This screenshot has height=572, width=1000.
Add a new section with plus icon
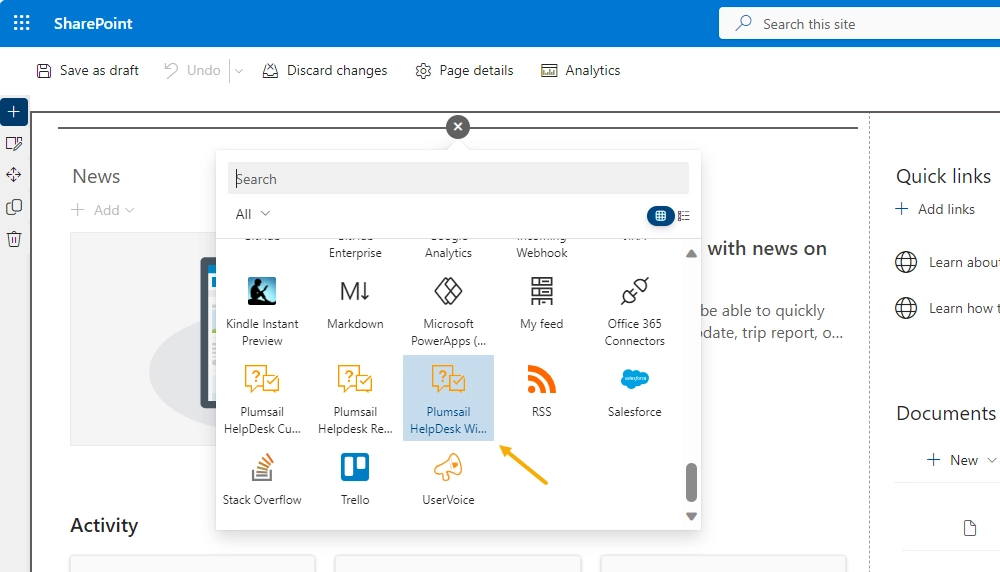pos(13,112)
